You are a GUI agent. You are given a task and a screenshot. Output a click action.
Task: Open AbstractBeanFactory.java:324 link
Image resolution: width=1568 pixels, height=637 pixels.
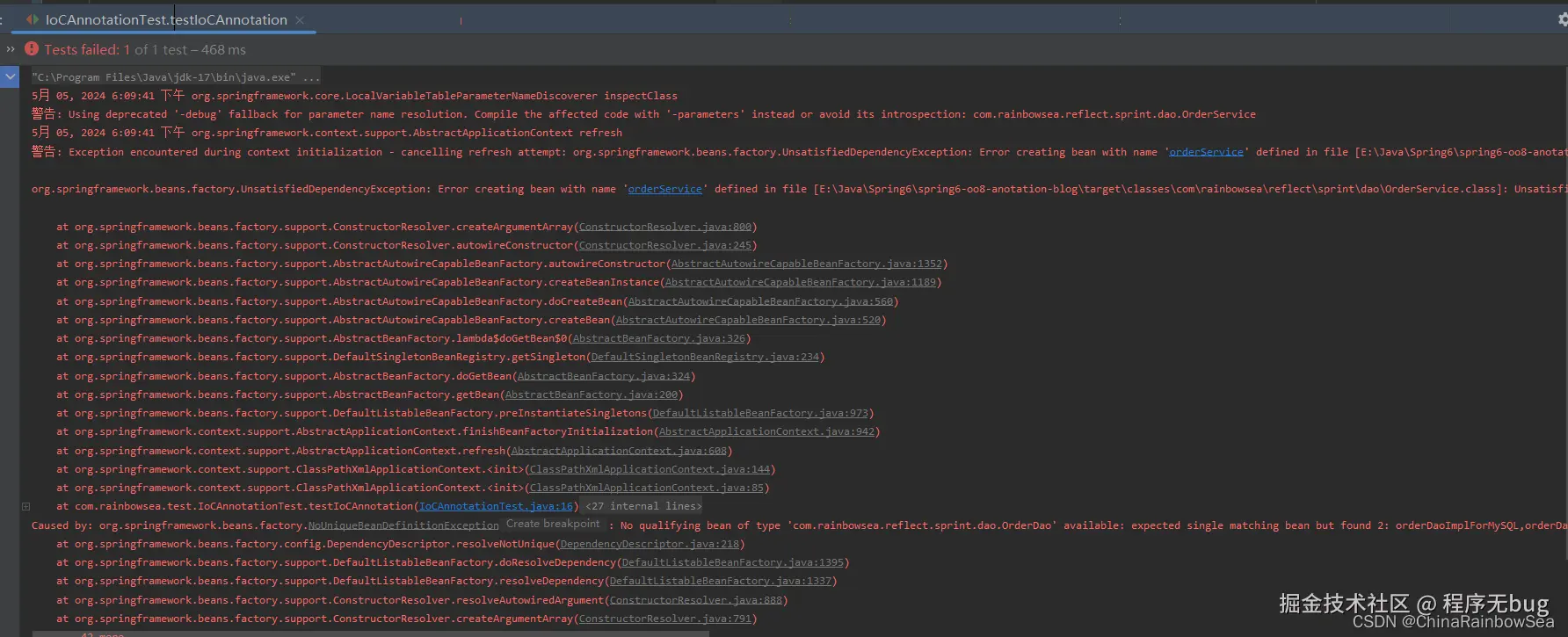point(604,376)
